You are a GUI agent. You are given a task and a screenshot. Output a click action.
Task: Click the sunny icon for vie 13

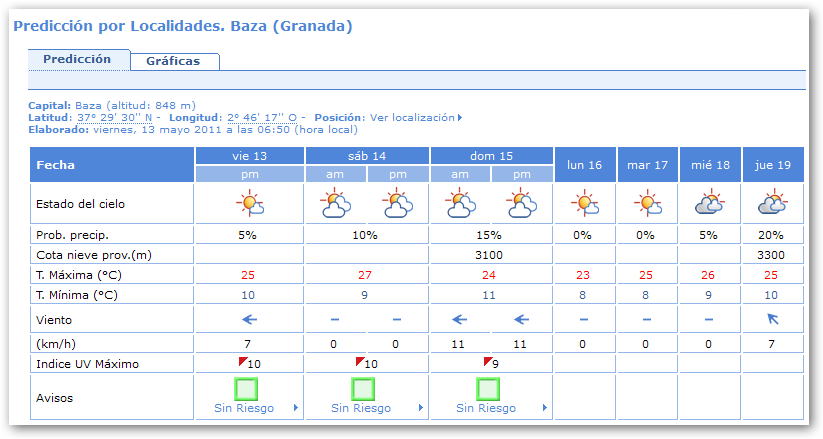click(x=249, y=205)
